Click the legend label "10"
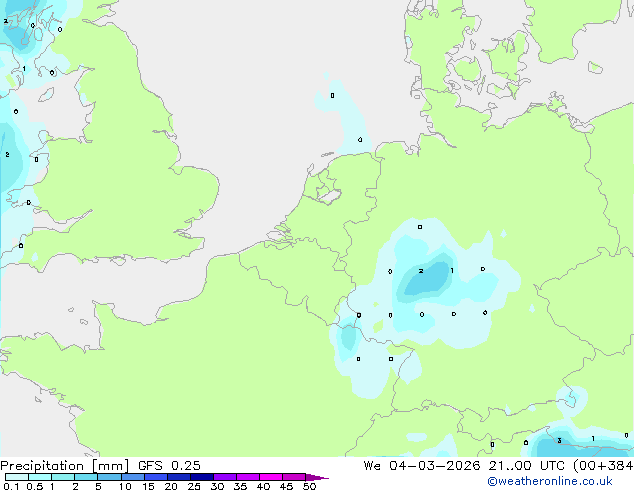The width and height of the screenshot is (634, 490). pos(125,486)
